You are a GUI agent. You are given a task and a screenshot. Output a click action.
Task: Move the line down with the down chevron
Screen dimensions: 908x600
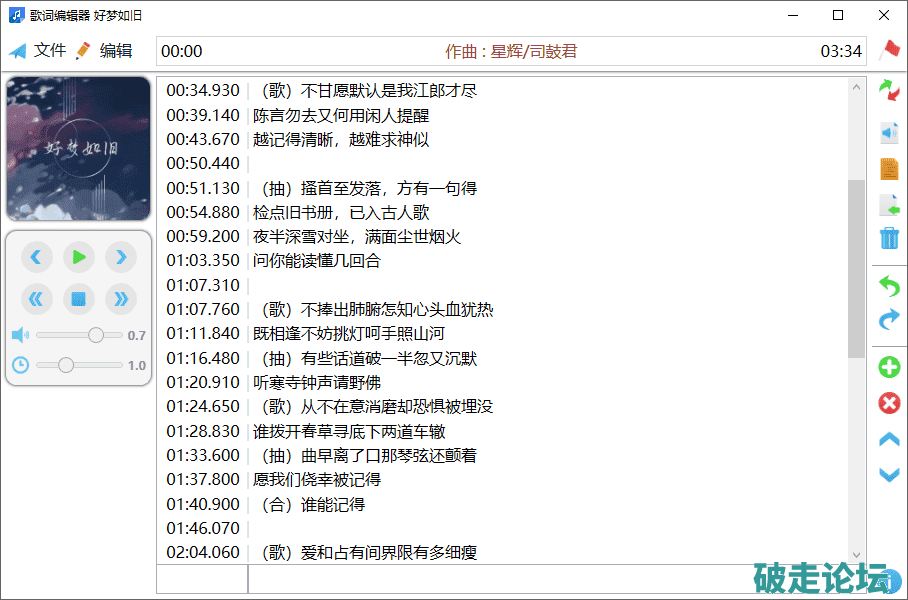click(888, 475)
